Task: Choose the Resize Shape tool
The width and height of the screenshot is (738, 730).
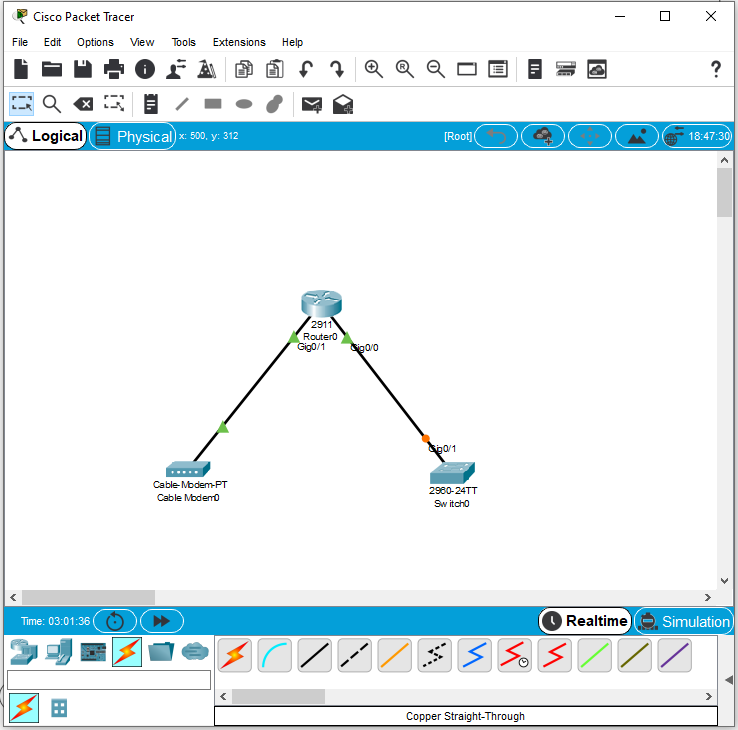Action: click(x=114, y=104)
